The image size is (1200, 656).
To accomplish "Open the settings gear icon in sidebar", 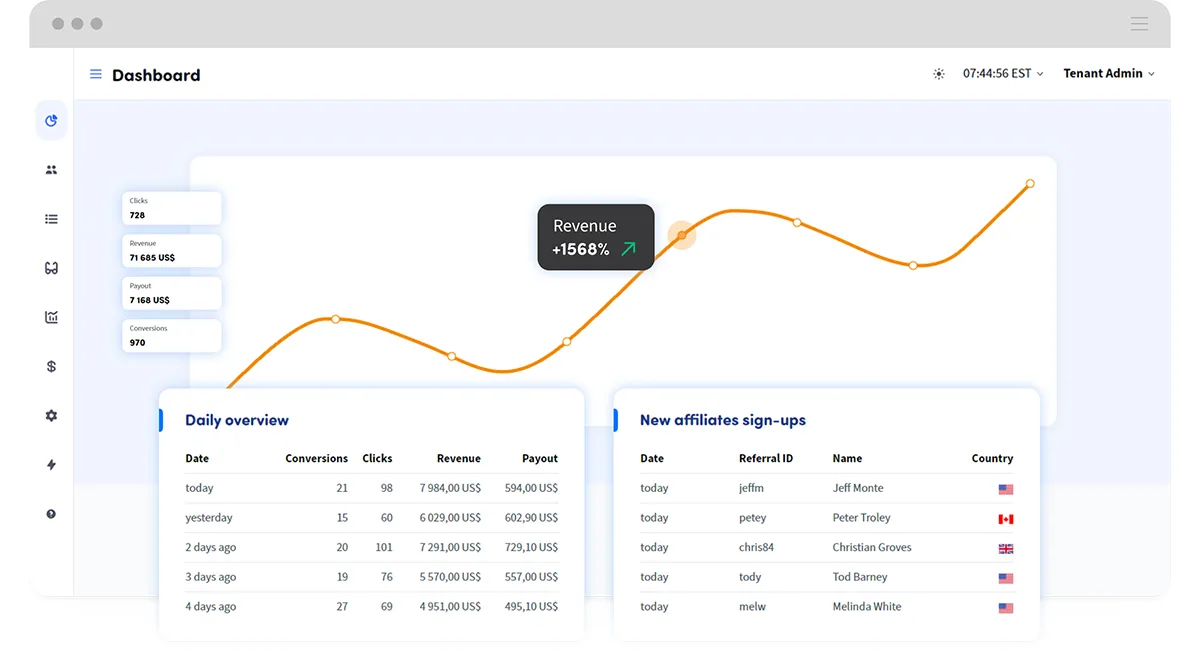I will click(51, 415).
